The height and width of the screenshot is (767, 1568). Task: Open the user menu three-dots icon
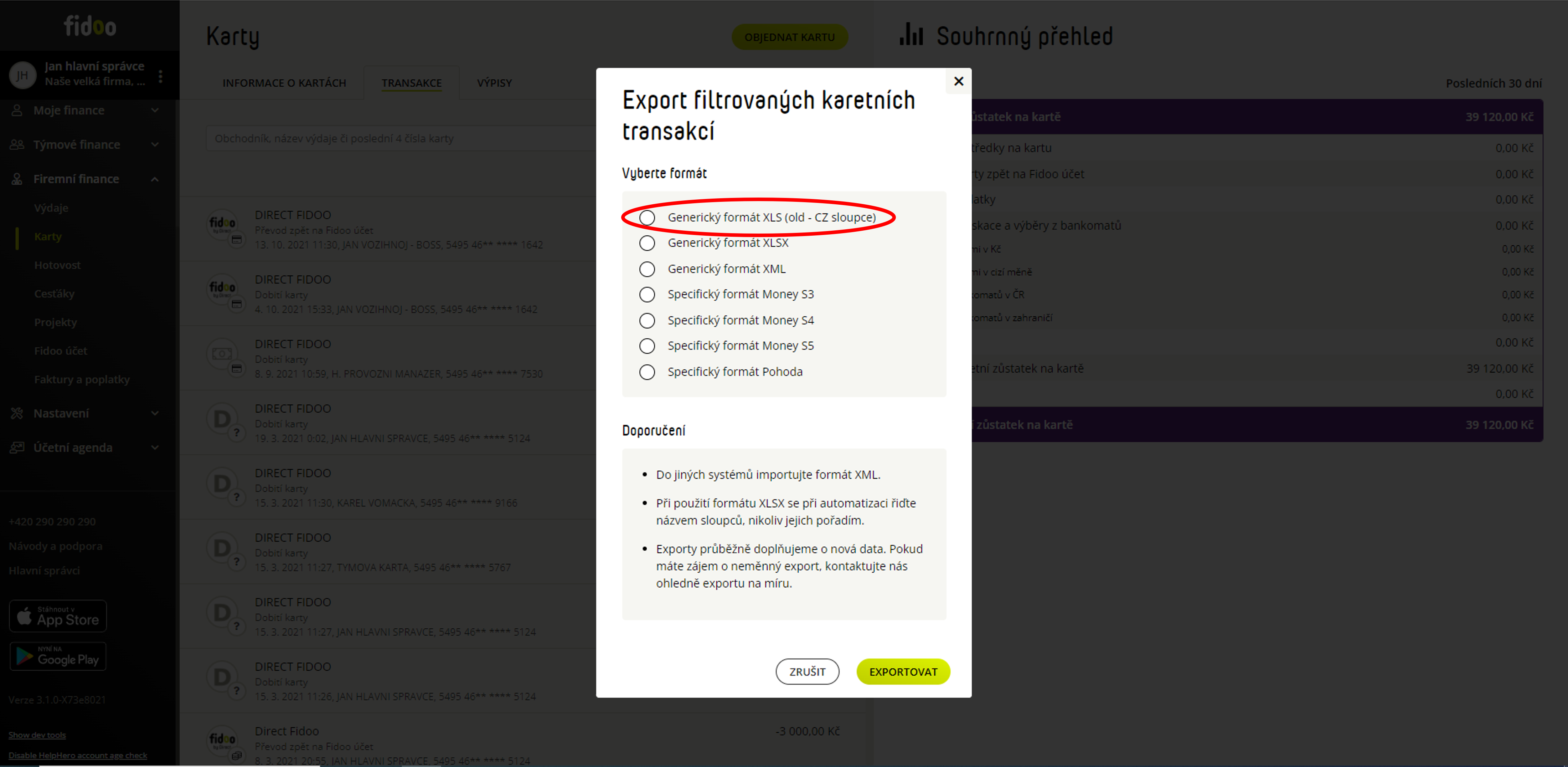pos(160,76)
